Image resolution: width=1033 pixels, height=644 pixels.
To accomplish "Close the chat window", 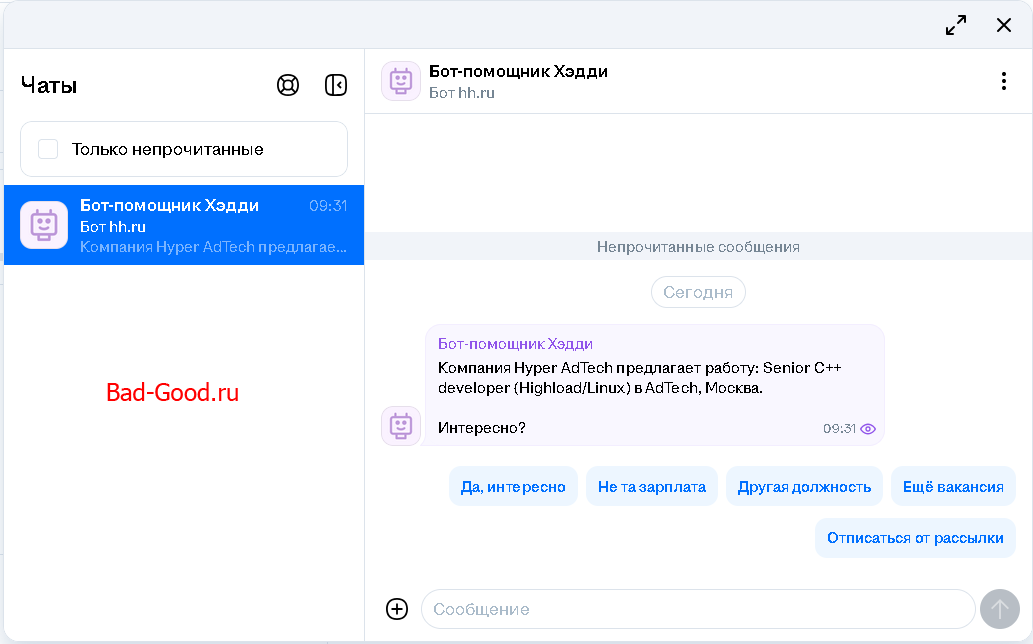I will click(1004, 25).
